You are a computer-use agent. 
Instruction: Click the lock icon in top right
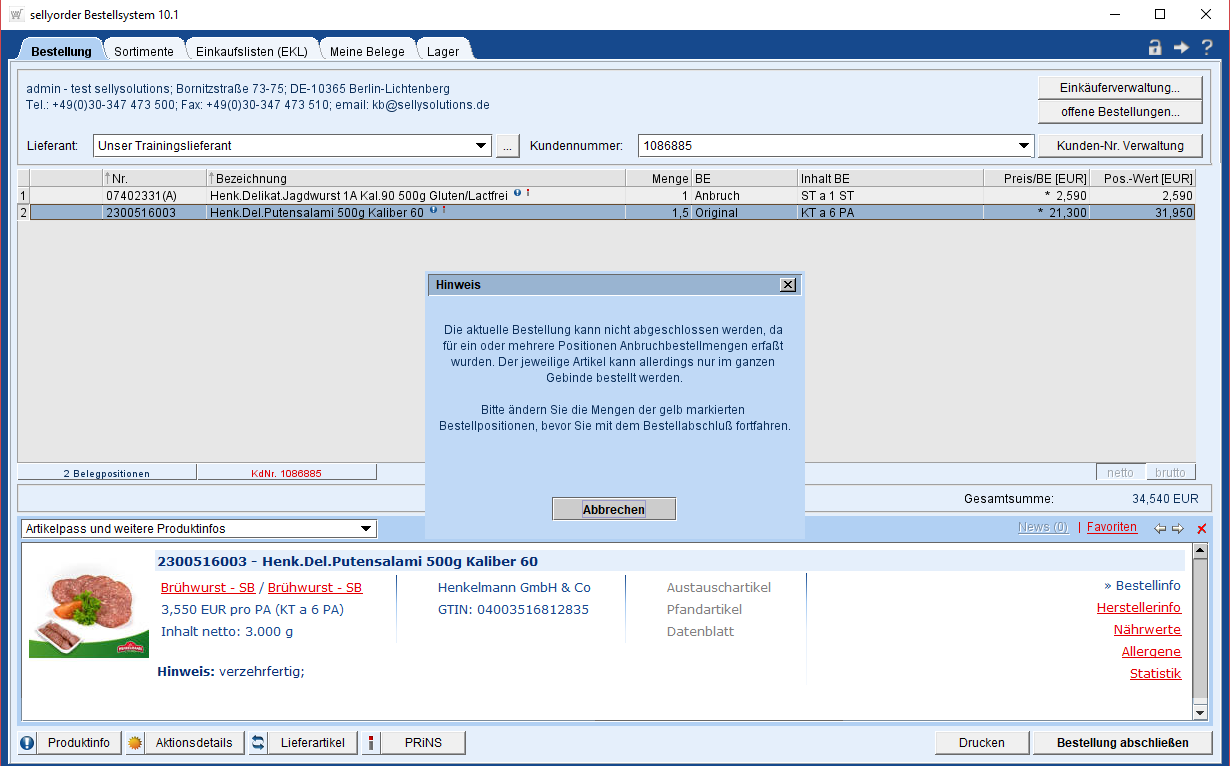click(1155, 47)
